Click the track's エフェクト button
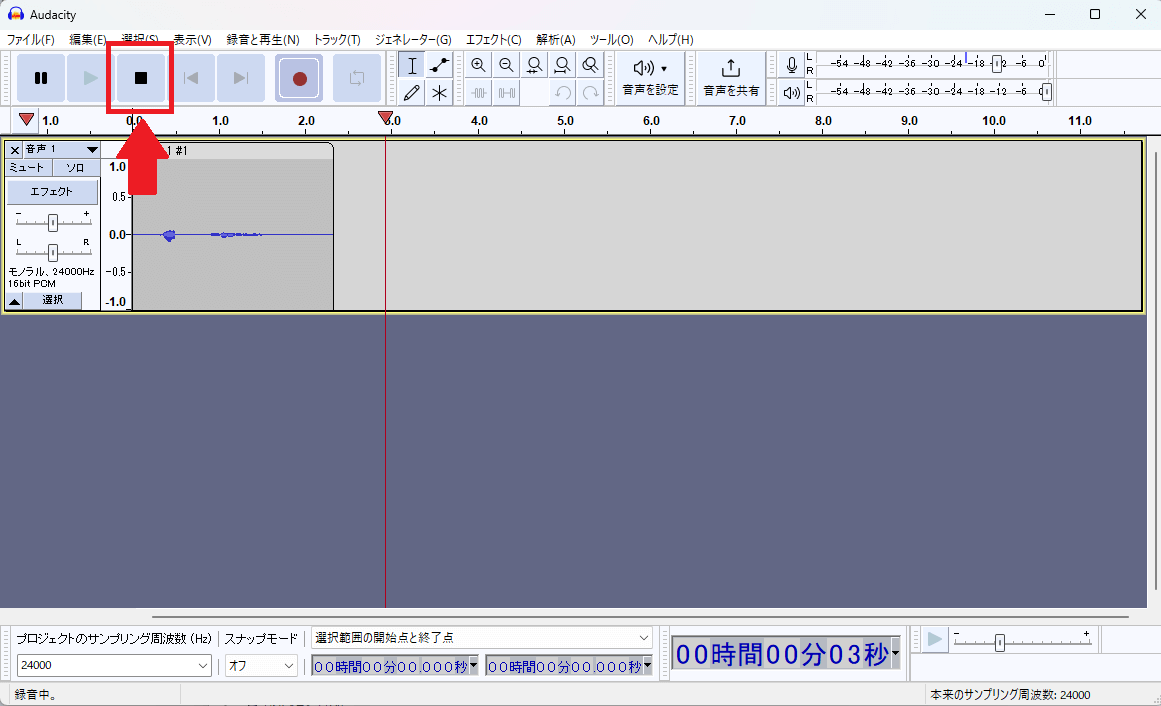The width and height of the screenshot is (1161, 706). pyautogui.click(x=52, y=192)
